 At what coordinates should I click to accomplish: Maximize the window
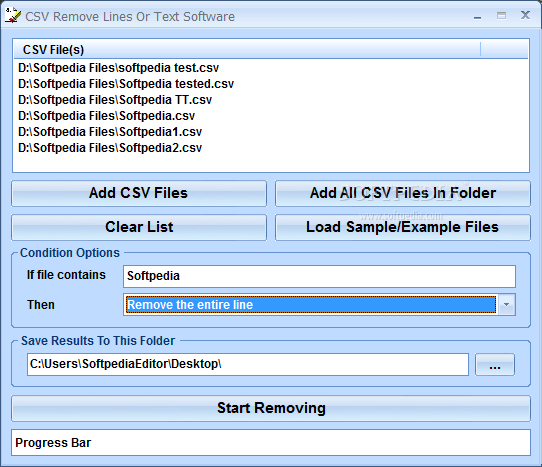coord(502,16)
